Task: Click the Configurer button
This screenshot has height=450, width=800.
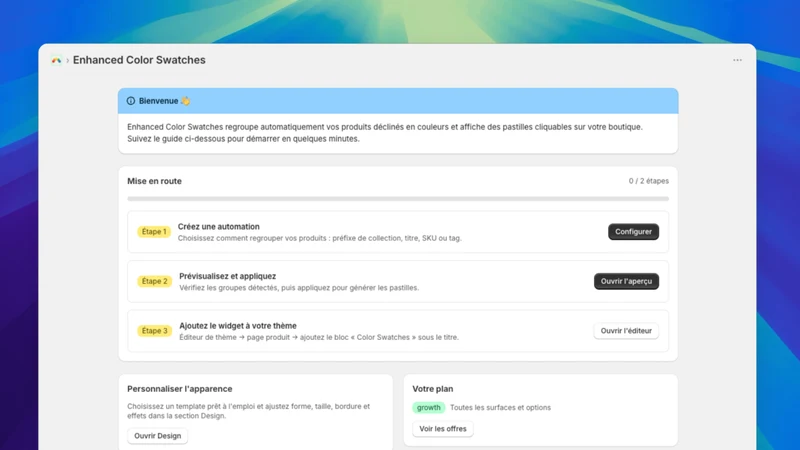Action: [x=633, y=232]
